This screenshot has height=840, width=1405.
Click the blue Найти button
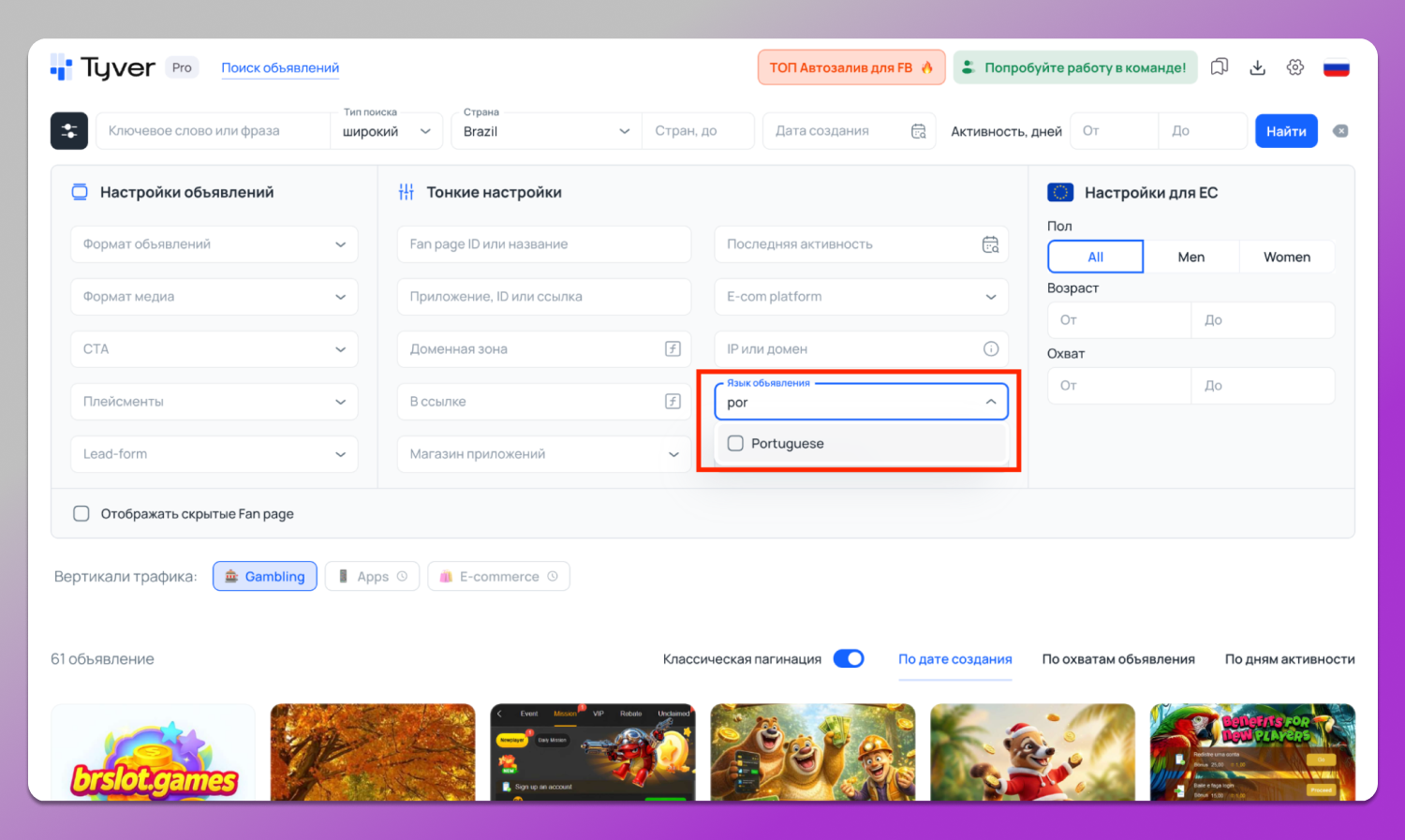(x=1286, y=131)
